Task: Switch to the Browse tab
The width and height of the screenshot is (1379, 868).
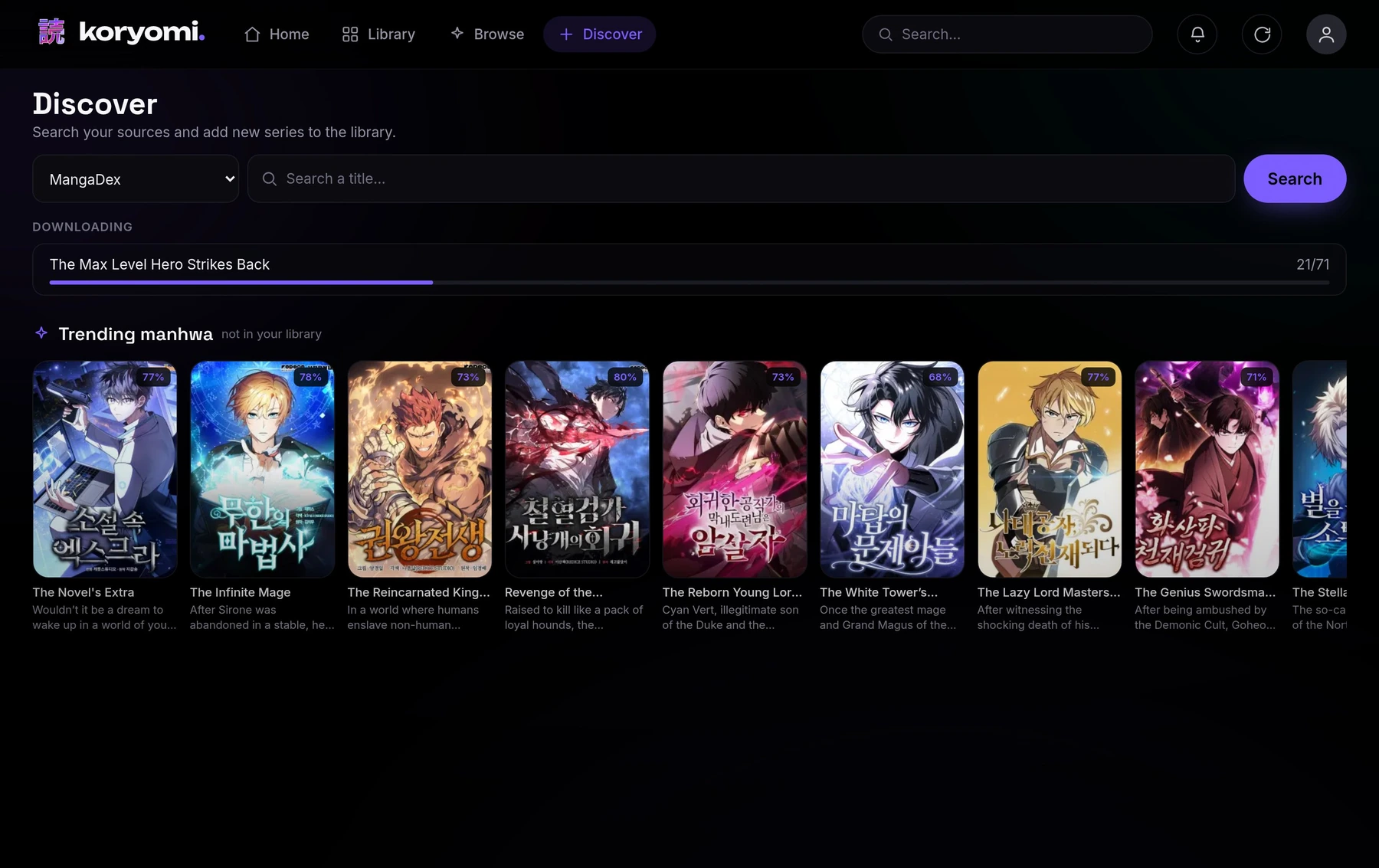Action: pos(487,34)
